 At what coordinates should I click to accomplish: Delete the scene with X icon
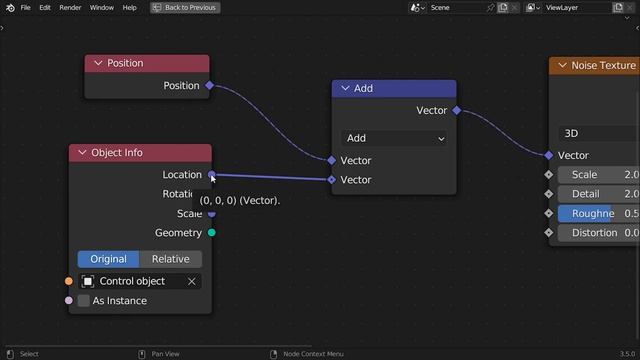pyautogui.click(x=515, y=8)
